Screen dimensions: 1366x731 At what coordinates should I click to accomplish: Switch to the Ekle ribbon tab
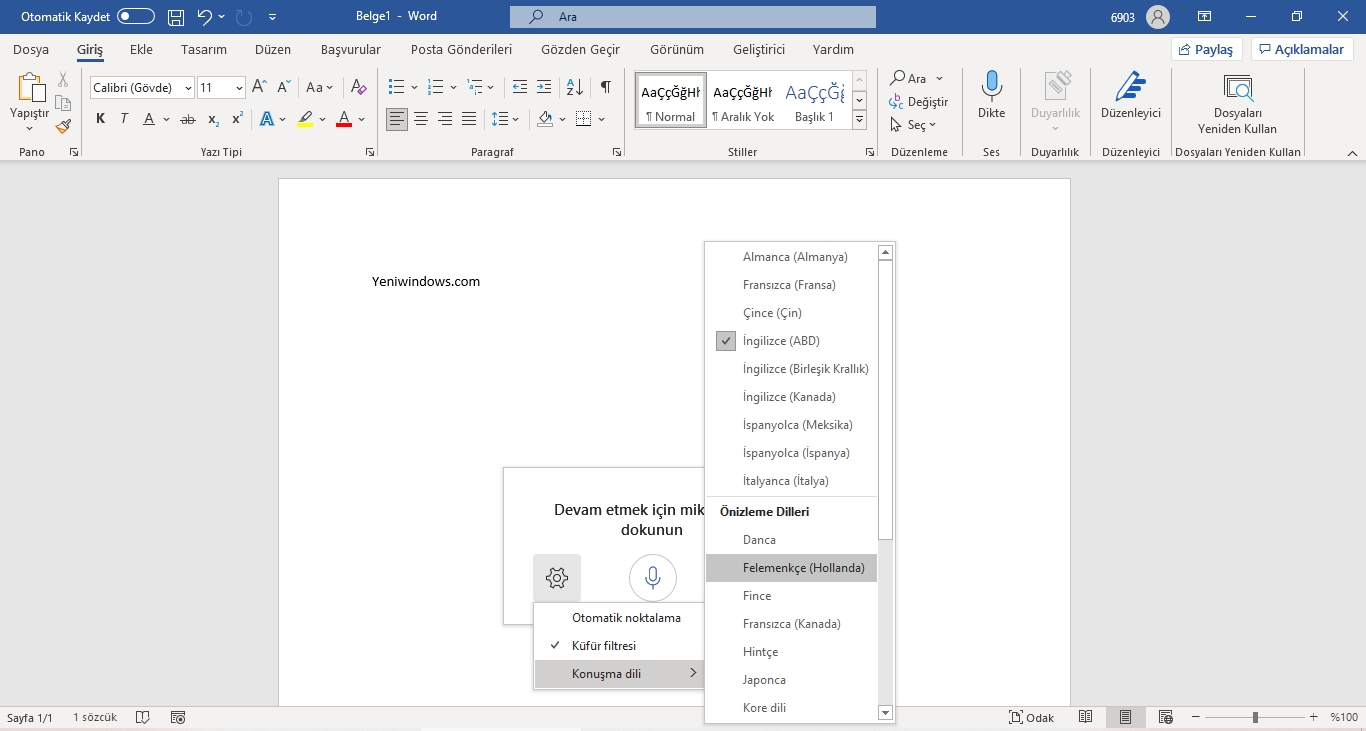point(141,48)
